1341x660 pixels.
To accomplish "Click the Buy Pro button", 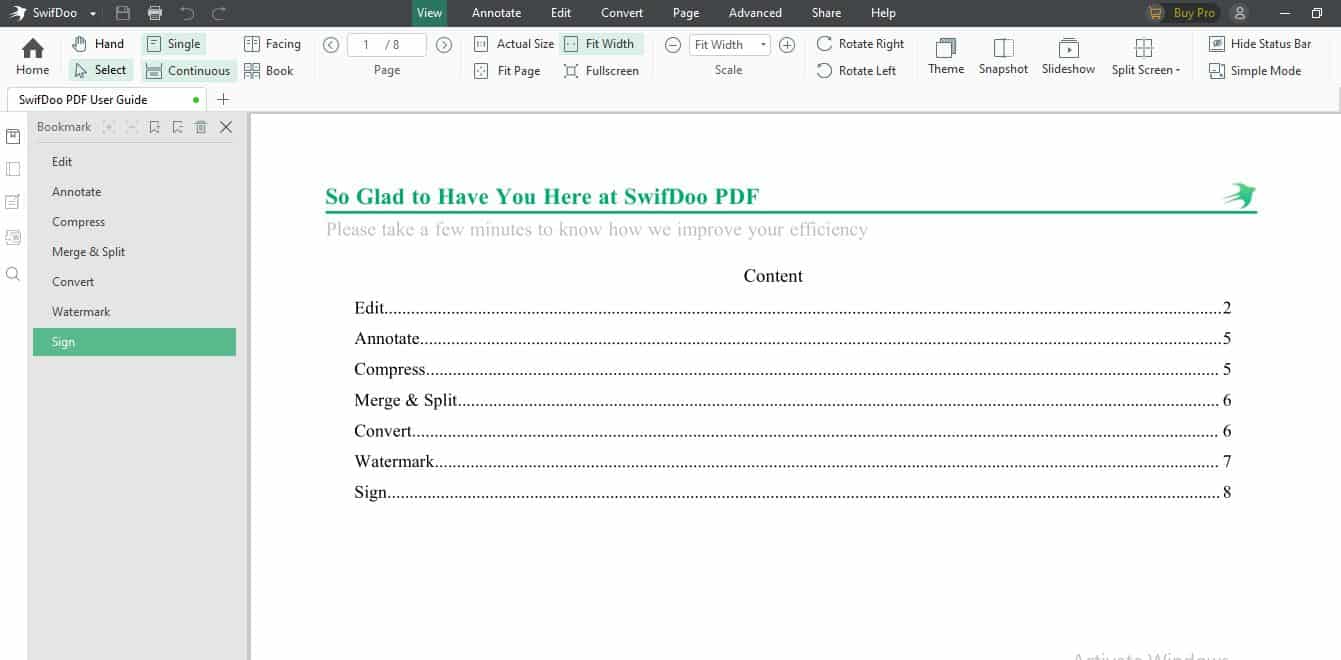I will (x=1183, y=13).
